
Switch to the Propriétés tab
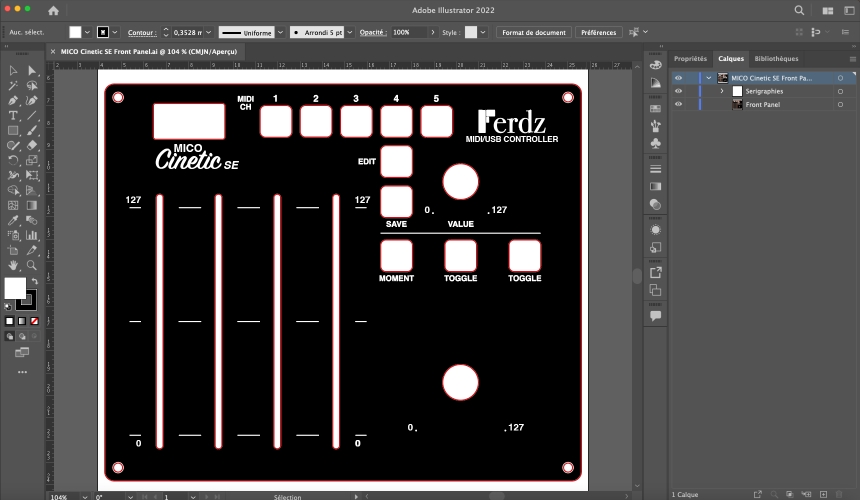click(x=690, y=59)
